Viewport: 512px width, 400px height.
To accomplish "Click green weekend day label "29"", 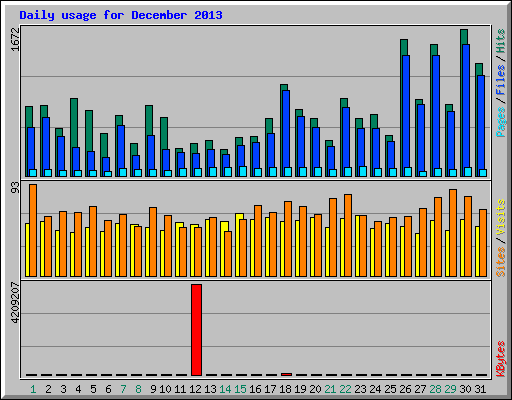I will (450, 389).
